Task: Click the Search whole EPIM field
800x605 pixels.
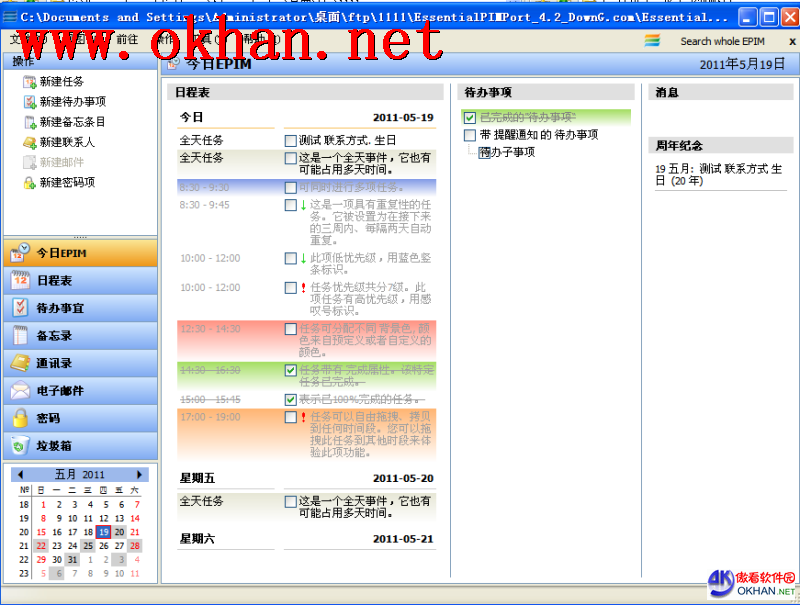Action: click(722, 41)
